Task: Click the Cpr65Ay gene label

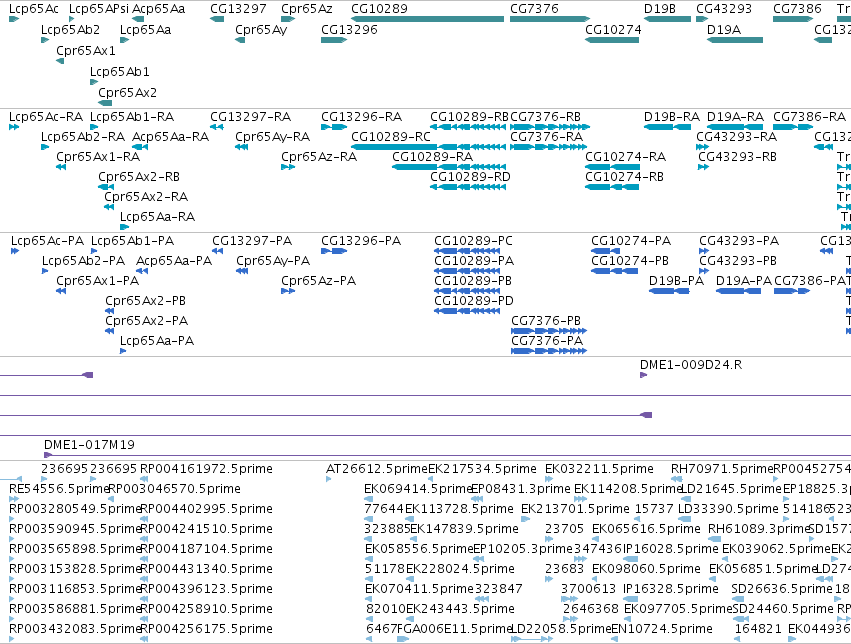Action: point(261,29)
